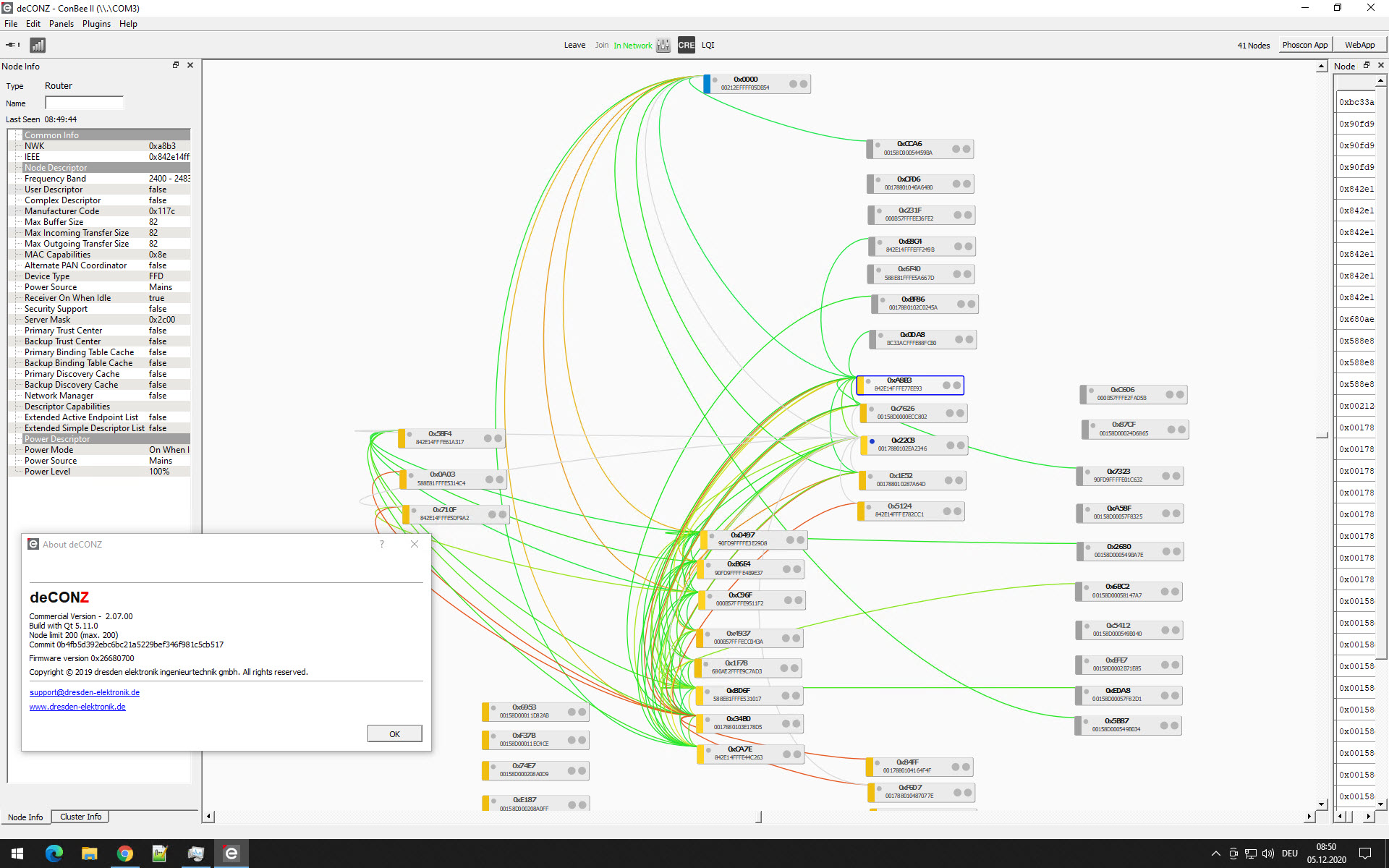The width and height of the screenshot is (1389, 868).
Task: Float the Node Info panel
Action: pos(175,65)
